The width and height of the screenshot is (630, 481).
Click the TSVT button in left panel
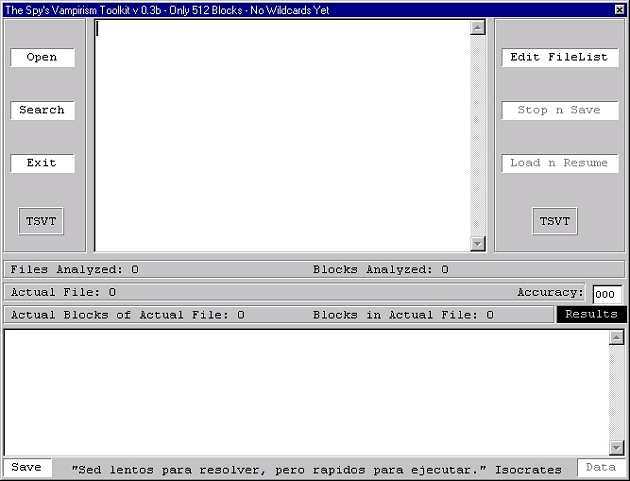[41, 221]
